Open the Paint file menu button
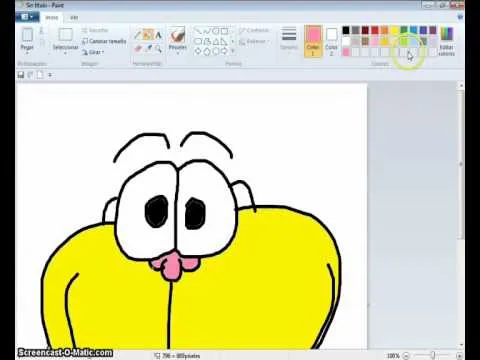This screenshot has width=480, height=360. [28, 17]
